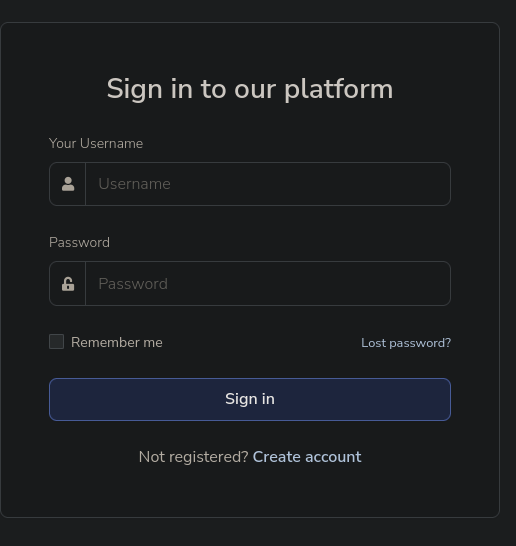Click the blue Sign in button
The image size is (516, 546).
point(250,399)
